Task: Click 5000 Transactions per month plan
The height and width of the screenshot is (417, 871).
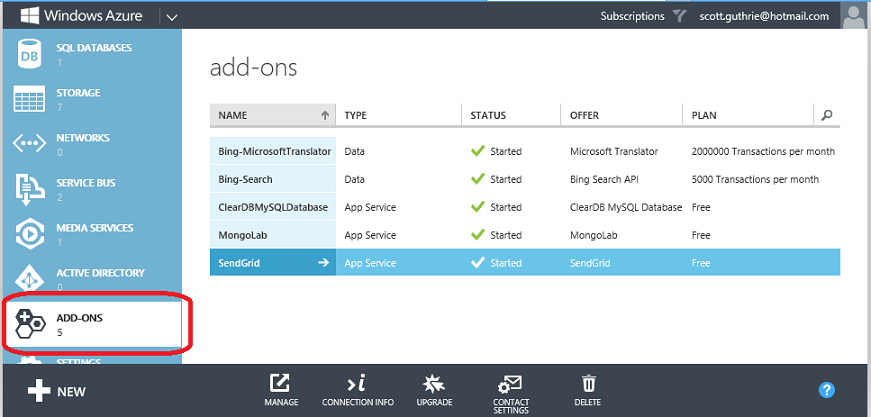Action: point(755,179)
